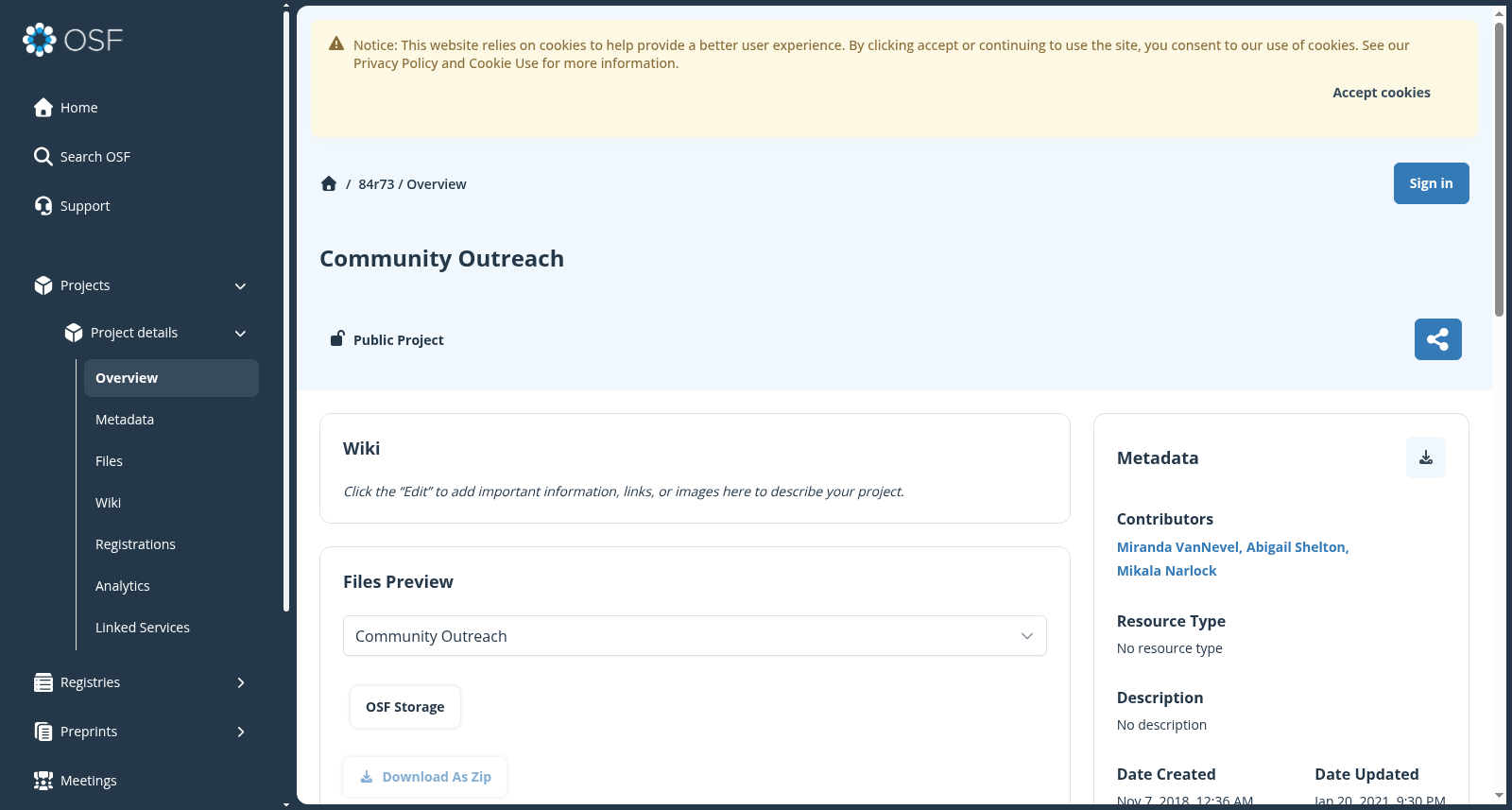
Task: Open Meetings in the sidebar
Action: 88,781
